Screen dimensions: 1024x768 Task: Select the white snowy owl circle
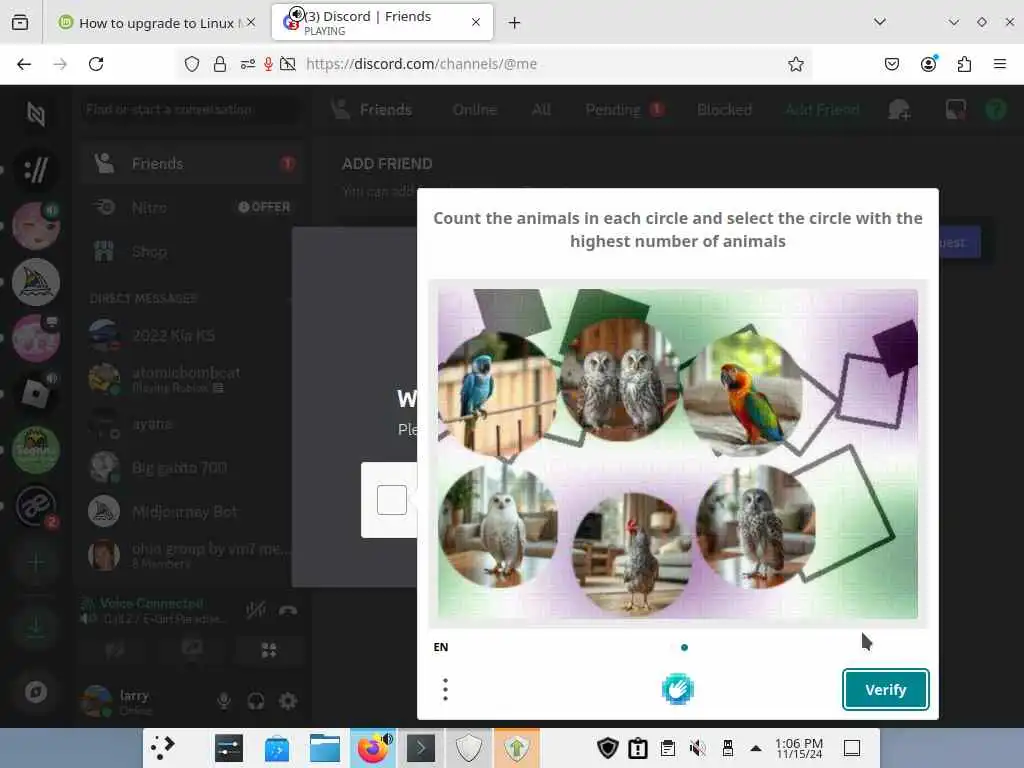pyautogui.click(x=498, y=526)
